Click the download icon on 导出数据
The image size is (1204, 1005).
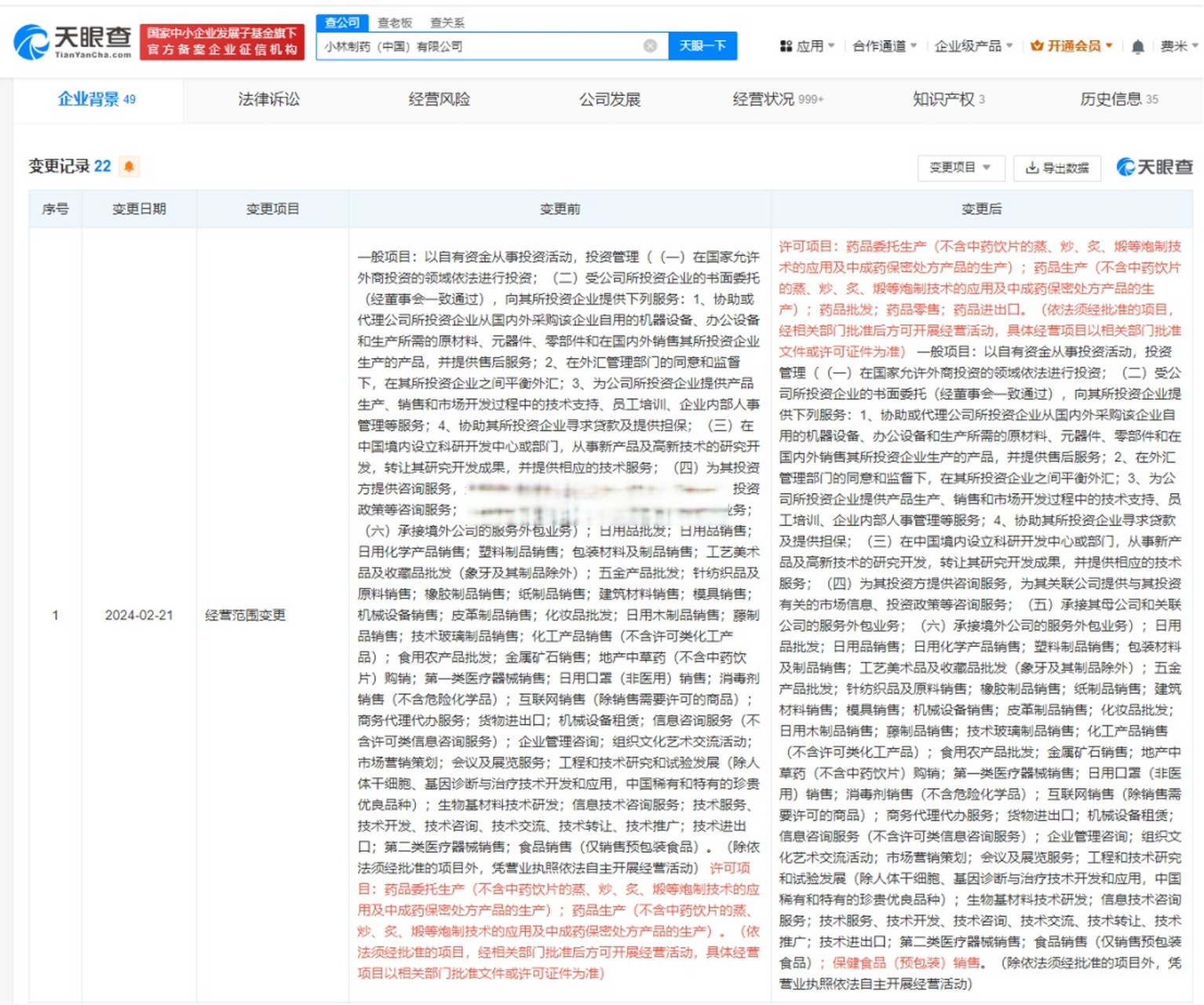1032,167
